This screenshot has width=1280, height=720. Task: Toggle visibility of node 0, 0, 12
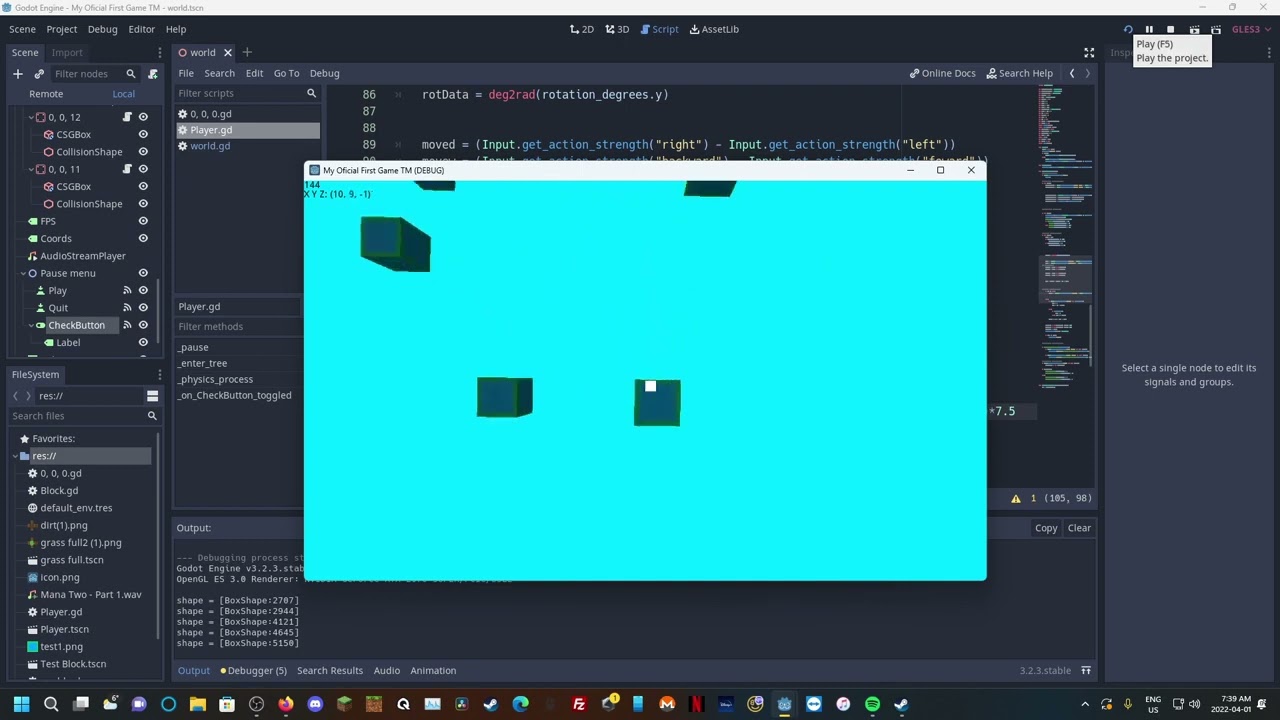[x=143, y=117]
